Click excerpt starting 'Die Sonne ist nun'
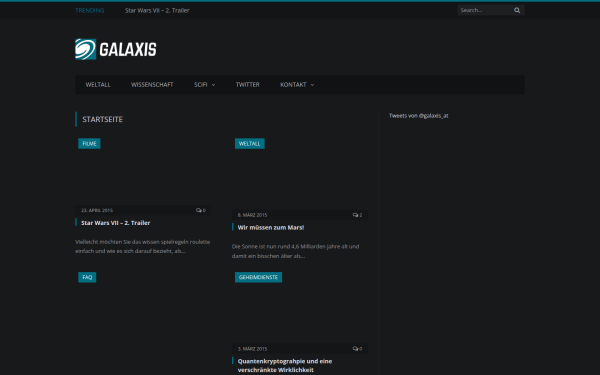Viewport: 600px width, 375px height. pyautogui.click(x=295, y=251)
